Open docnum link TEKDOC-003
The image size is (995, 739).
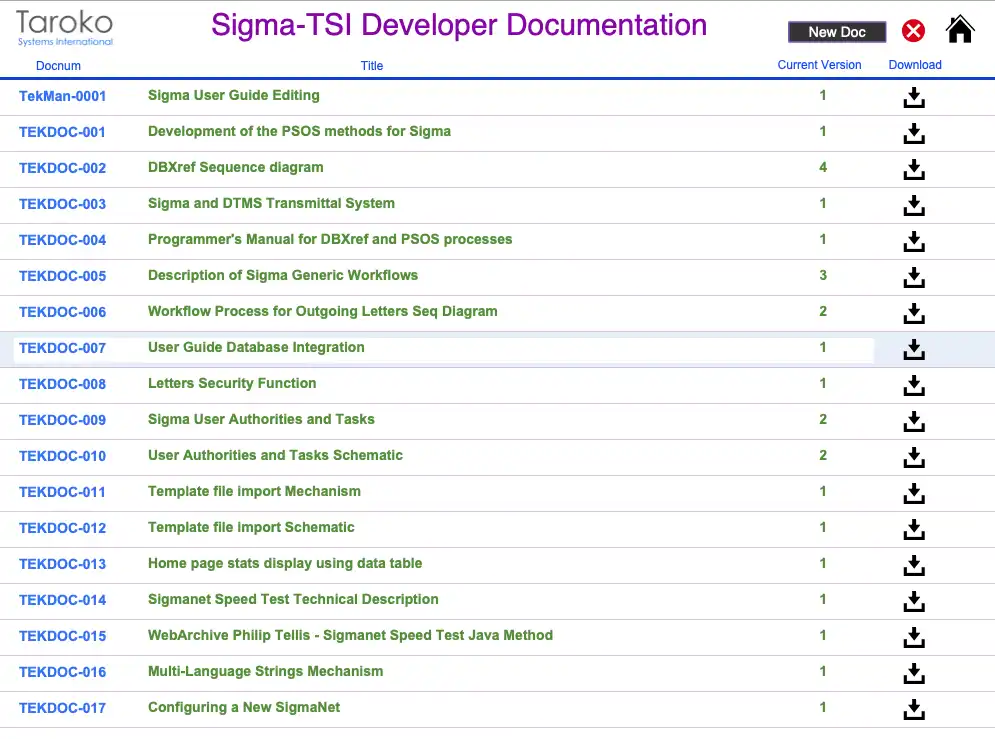pyautogui.click(x=62, y=204)
